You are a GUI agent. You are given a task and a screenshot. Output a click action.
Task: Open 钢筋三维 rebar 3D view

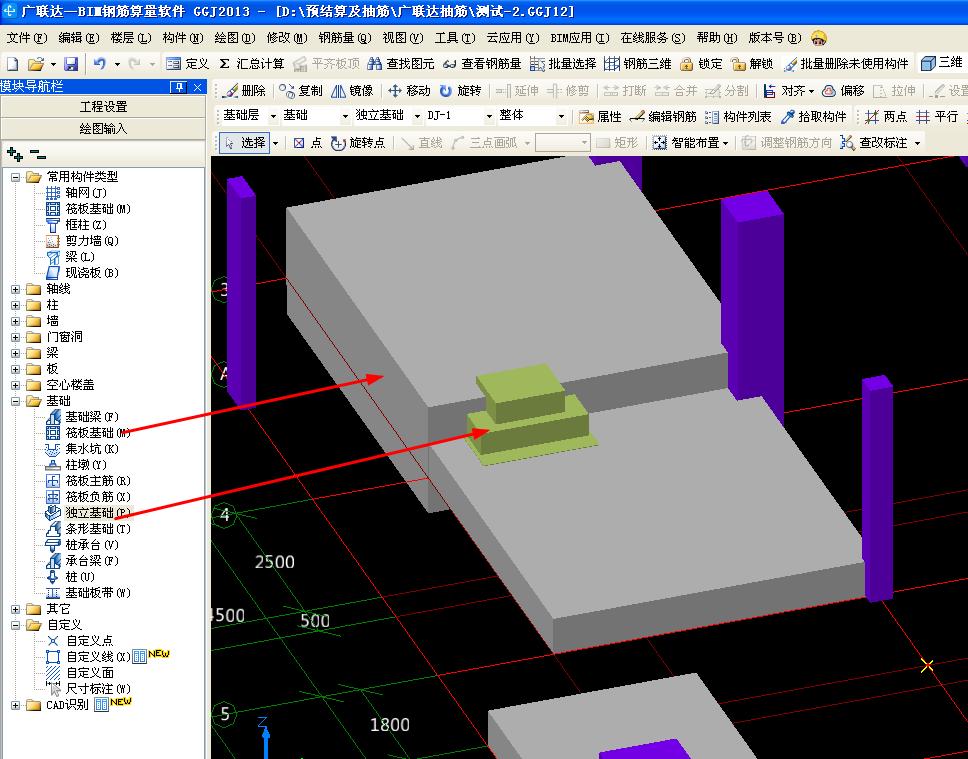pos(638,64)
